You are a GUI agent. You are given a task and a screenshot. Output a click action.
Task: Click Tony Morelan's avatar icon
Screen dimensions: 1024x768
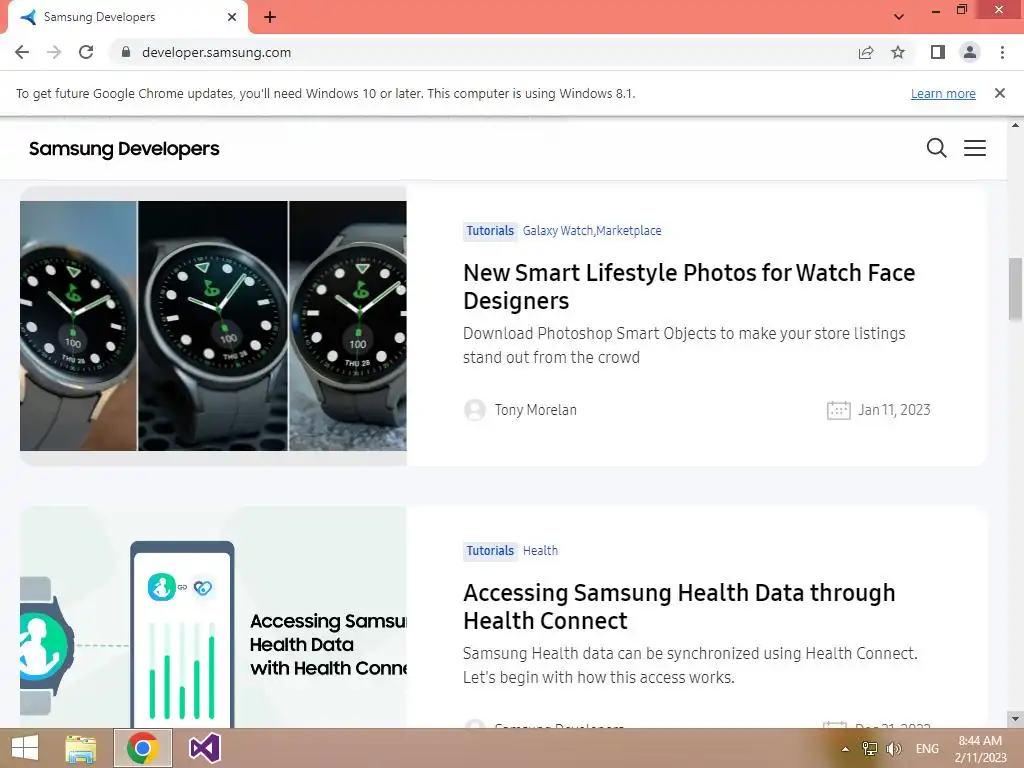pos(475,410)
